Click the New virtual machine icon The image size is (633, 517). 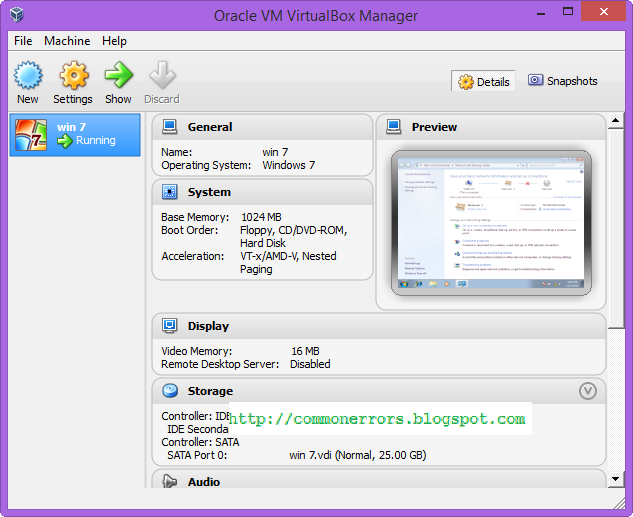pos(28,75)
